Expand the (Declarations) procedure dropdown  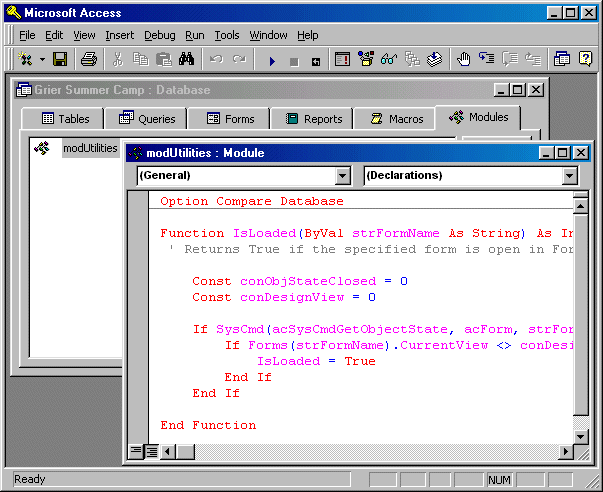coord(570,176)
